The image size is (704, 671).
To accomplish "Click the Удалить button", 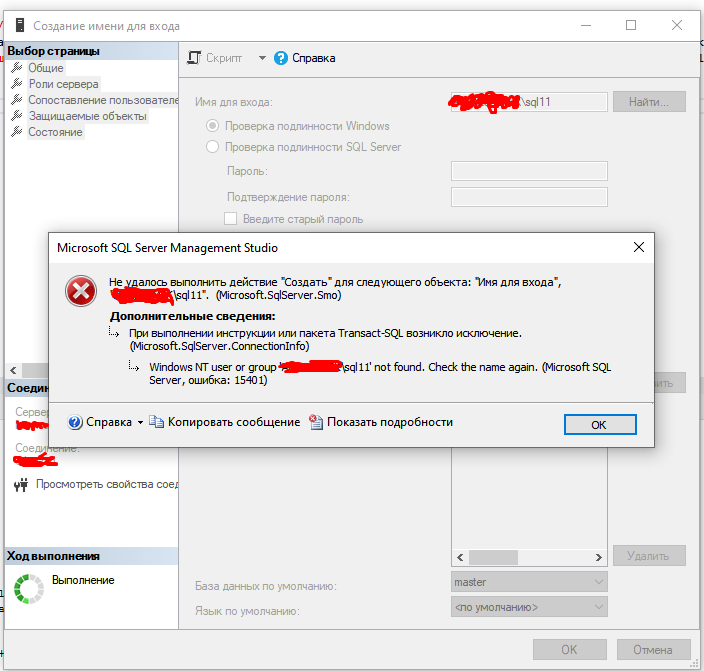I will click(649, 556).
